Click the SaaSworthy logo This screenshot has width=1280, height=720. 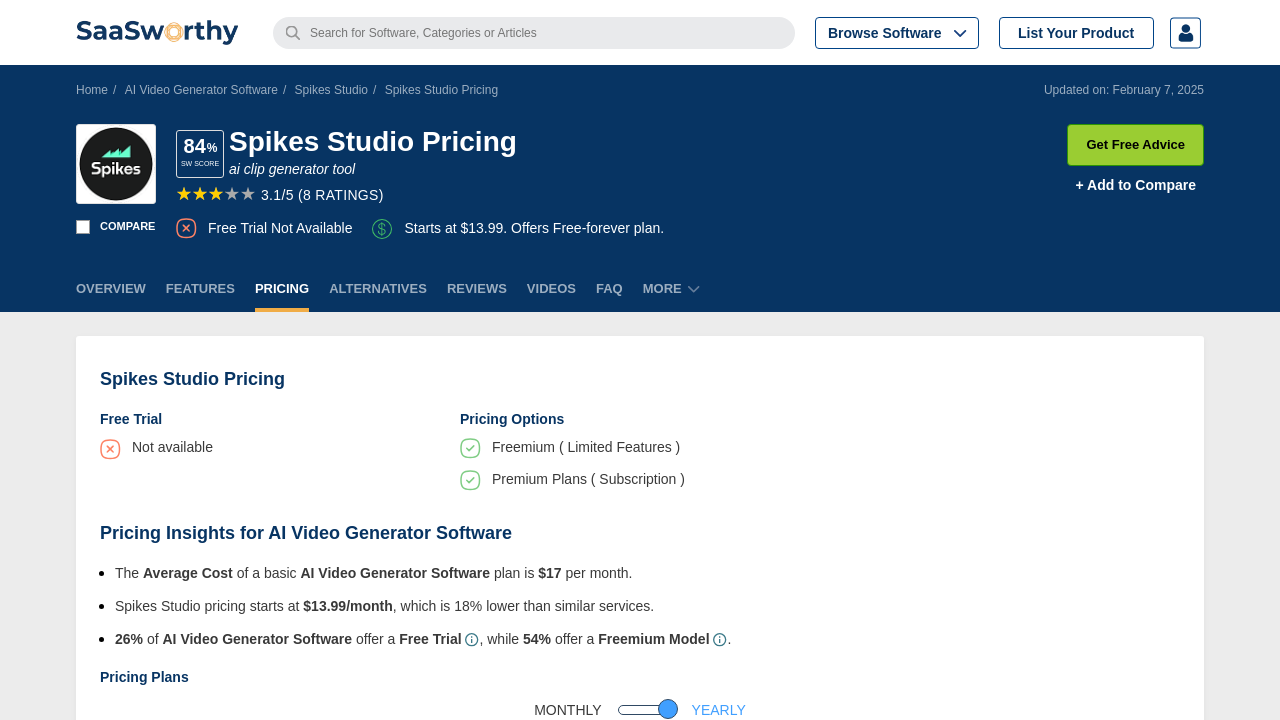coord(157,32)
